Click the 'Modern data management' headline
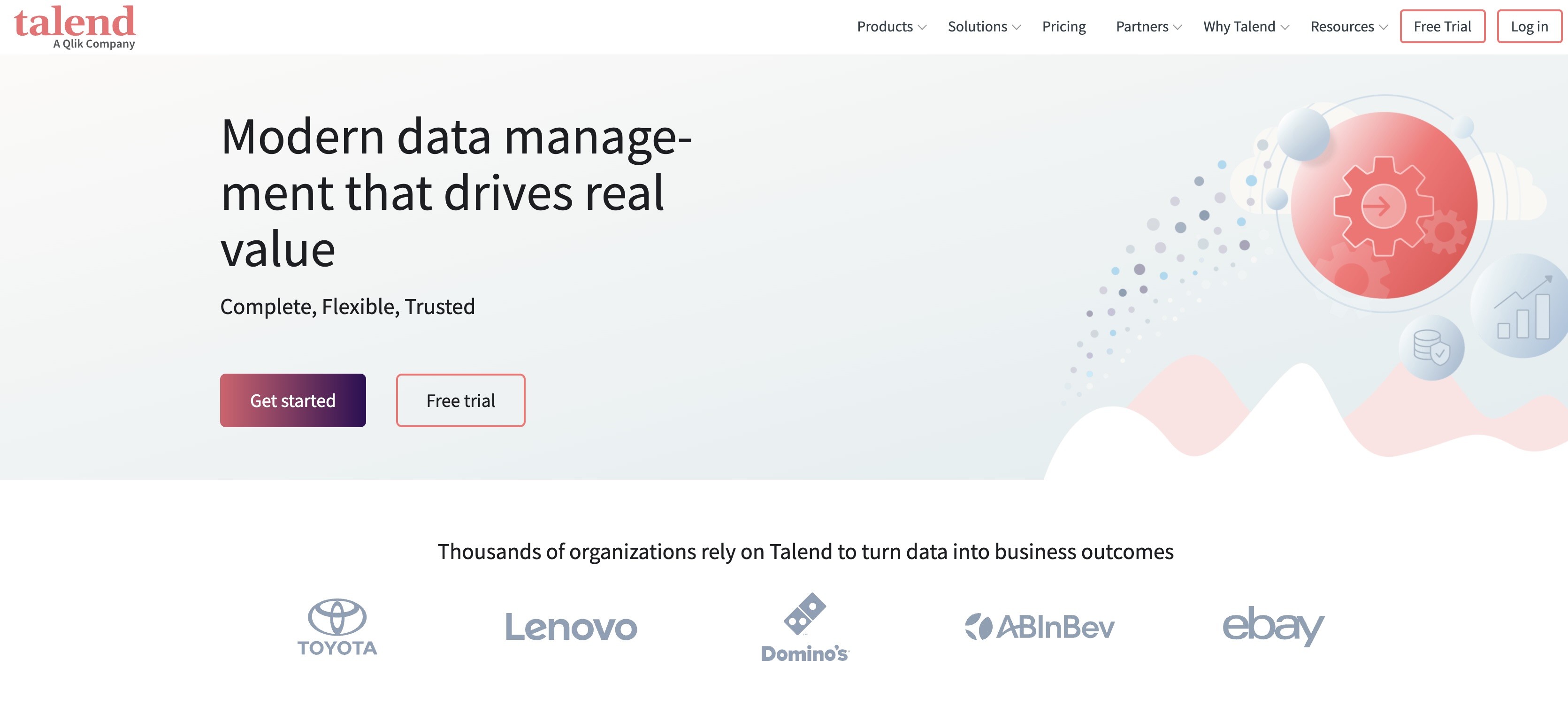 pyautogui.click(x=455, y=192)
